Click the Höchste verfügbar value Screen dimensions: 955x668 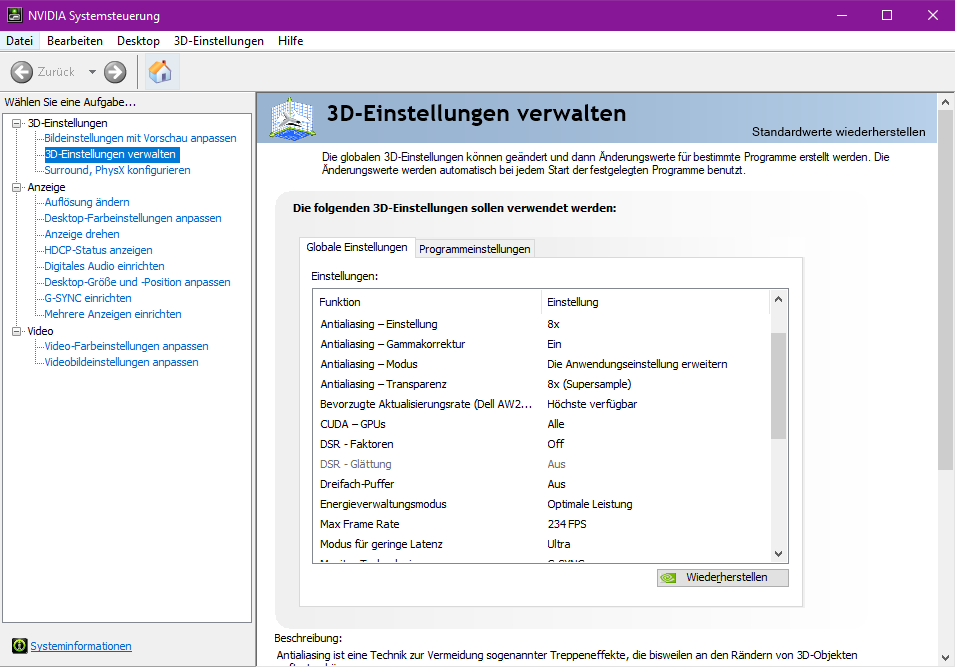pyautogui.click(x=592, y=404)
